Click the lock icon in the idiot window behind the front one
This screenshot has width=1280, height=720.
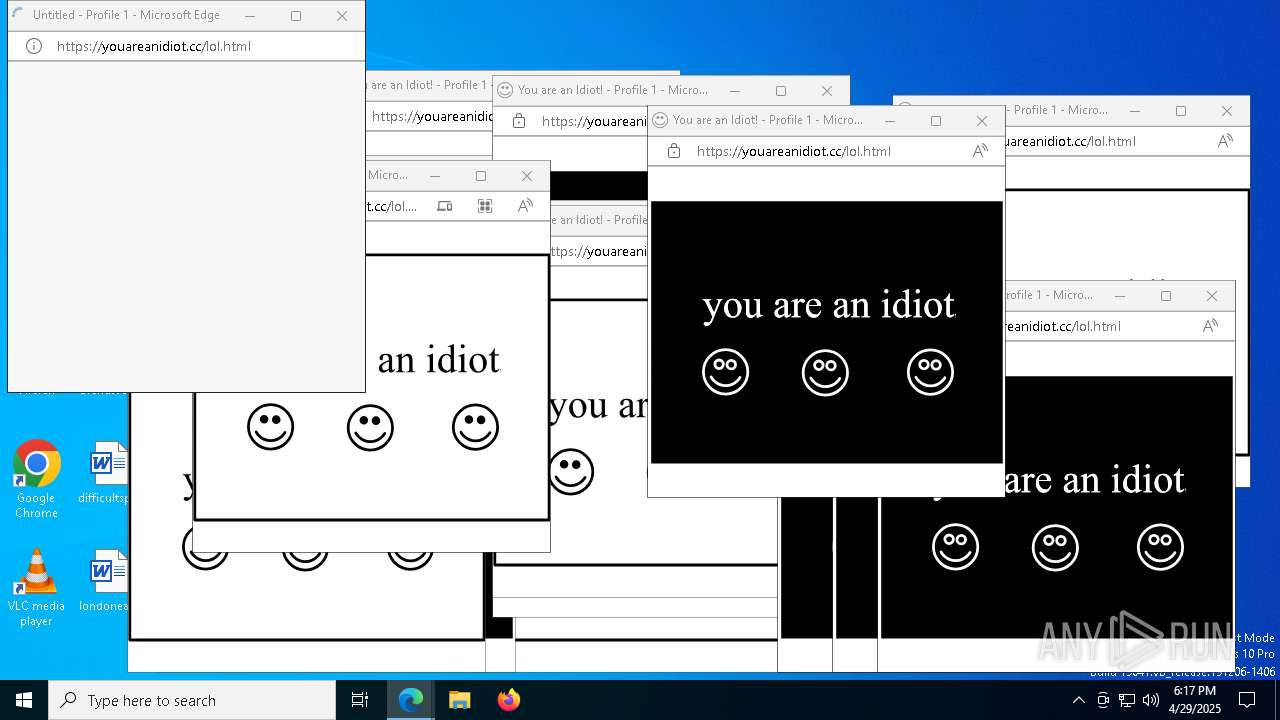[x=519, y=121]
